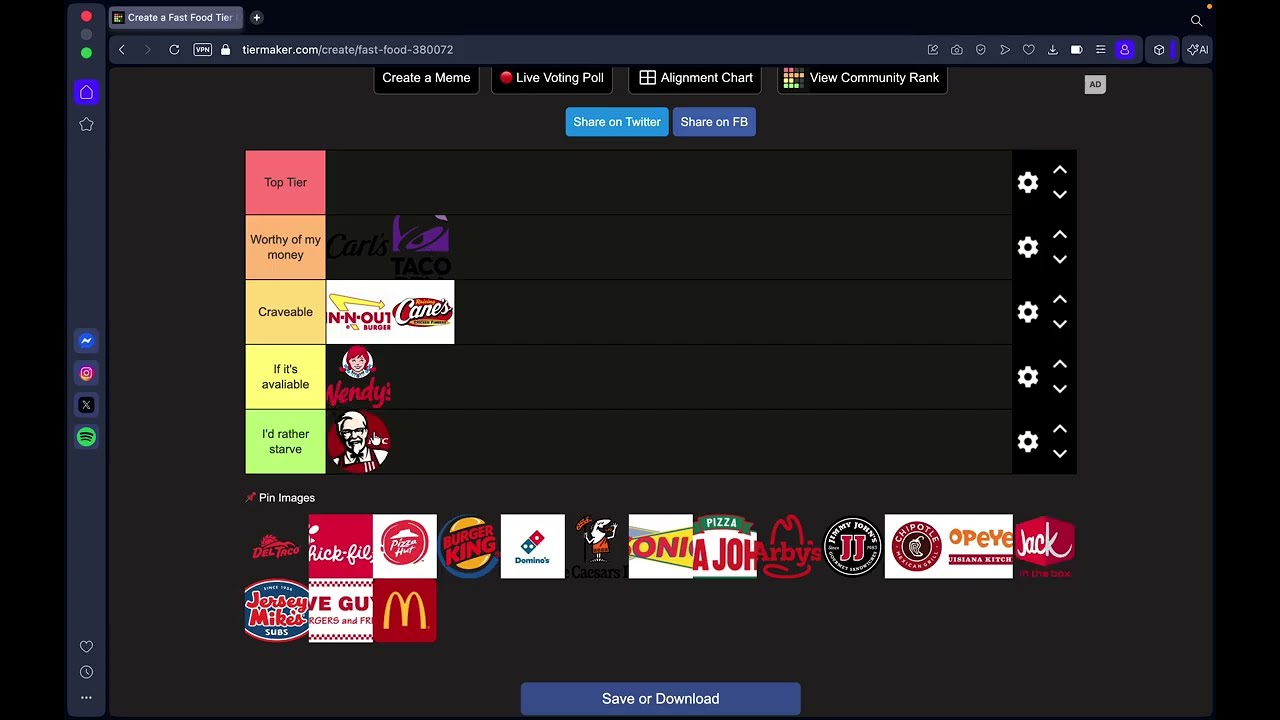1280x720 pixels.
Task: Select the Arby's logo
Action: (x=788, y=547)
